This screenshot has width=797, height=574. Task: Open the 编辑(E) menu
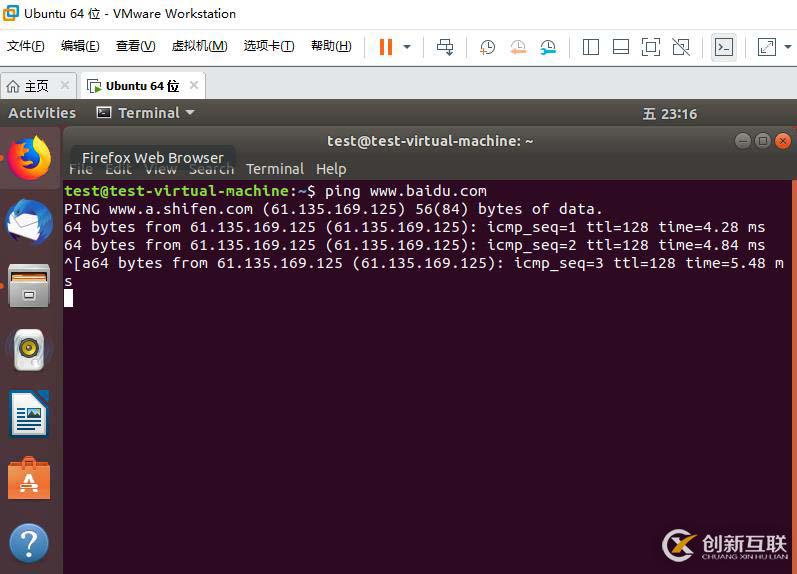pos(80,46)
